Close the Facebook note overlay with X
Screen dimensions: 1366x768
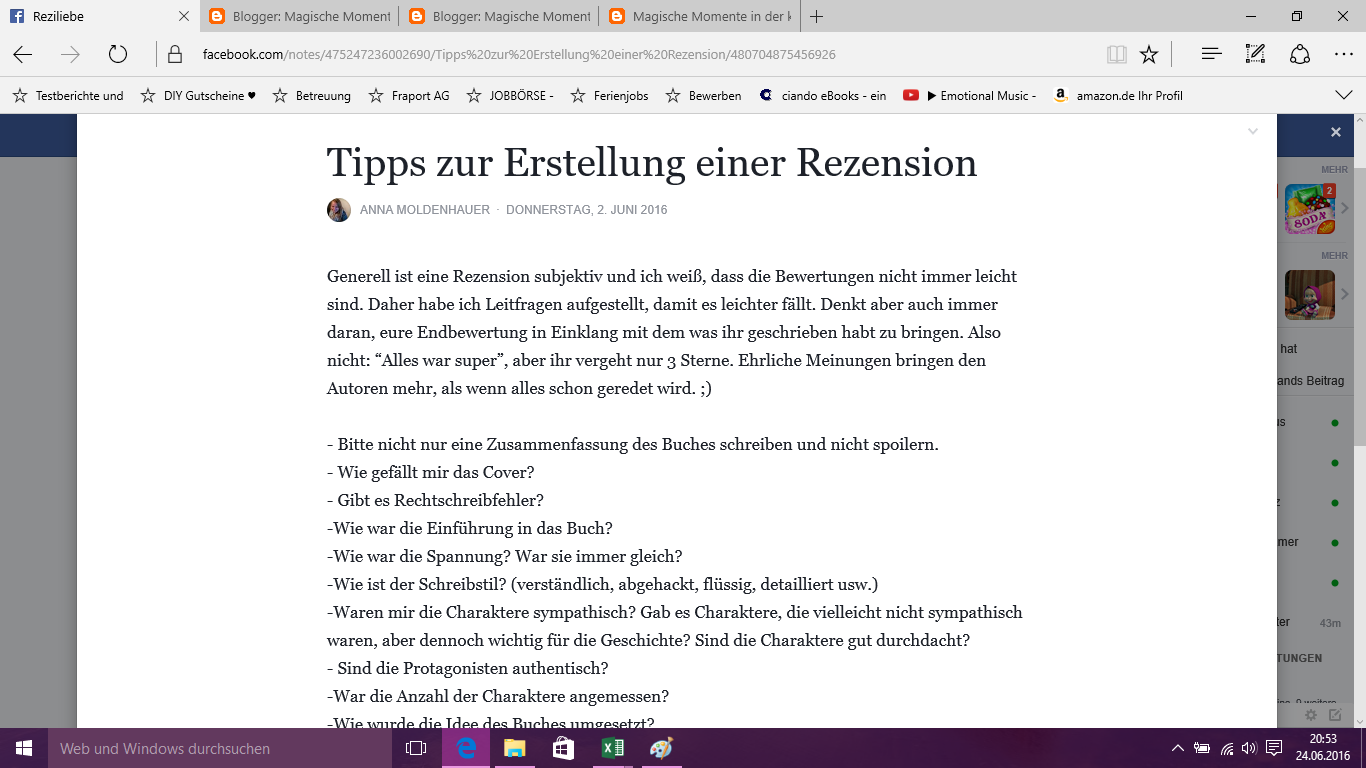(x=1335, y=132)
